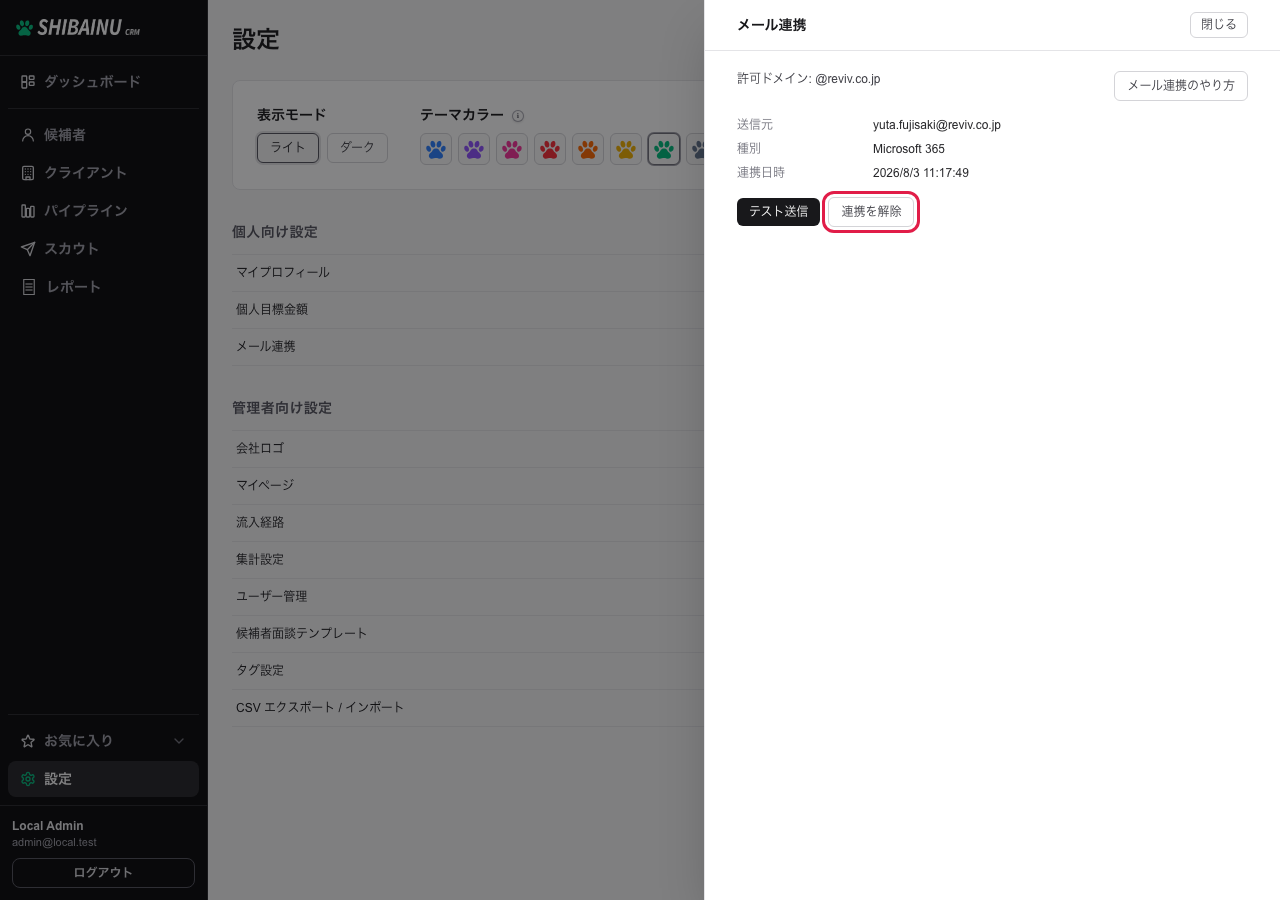Open the タグ設定 setting row
Viewport: 1280px width, 900px height.
468,671
